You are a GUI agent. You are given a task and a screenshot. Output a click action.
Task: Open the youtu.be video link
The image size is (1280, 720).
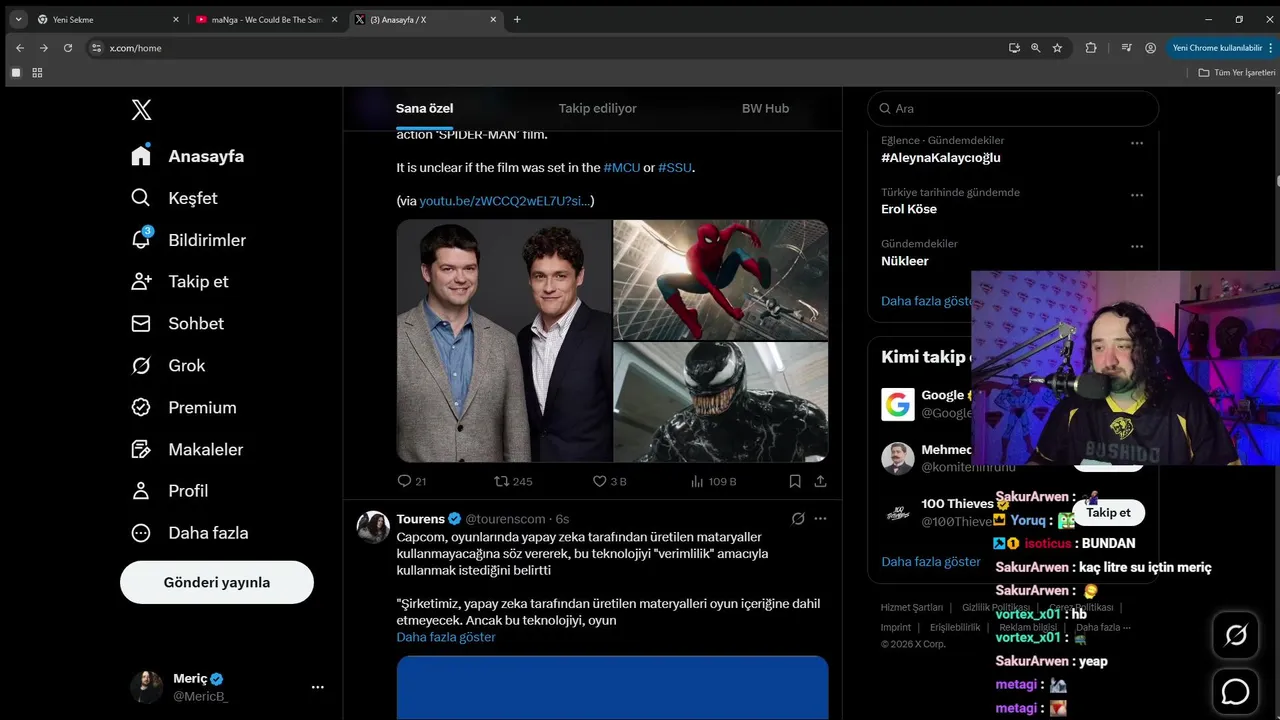[x=505, y=201]
